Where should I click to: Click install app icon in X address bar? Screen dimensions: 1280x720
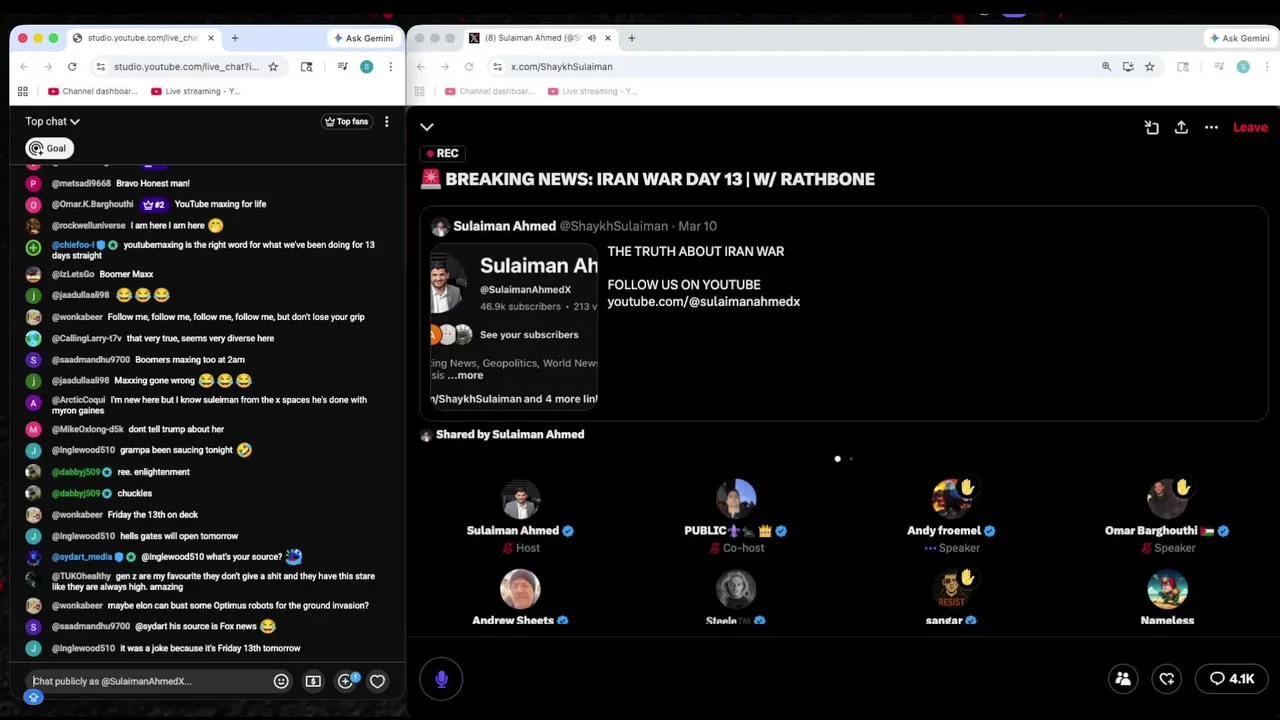click(1128, 67)
